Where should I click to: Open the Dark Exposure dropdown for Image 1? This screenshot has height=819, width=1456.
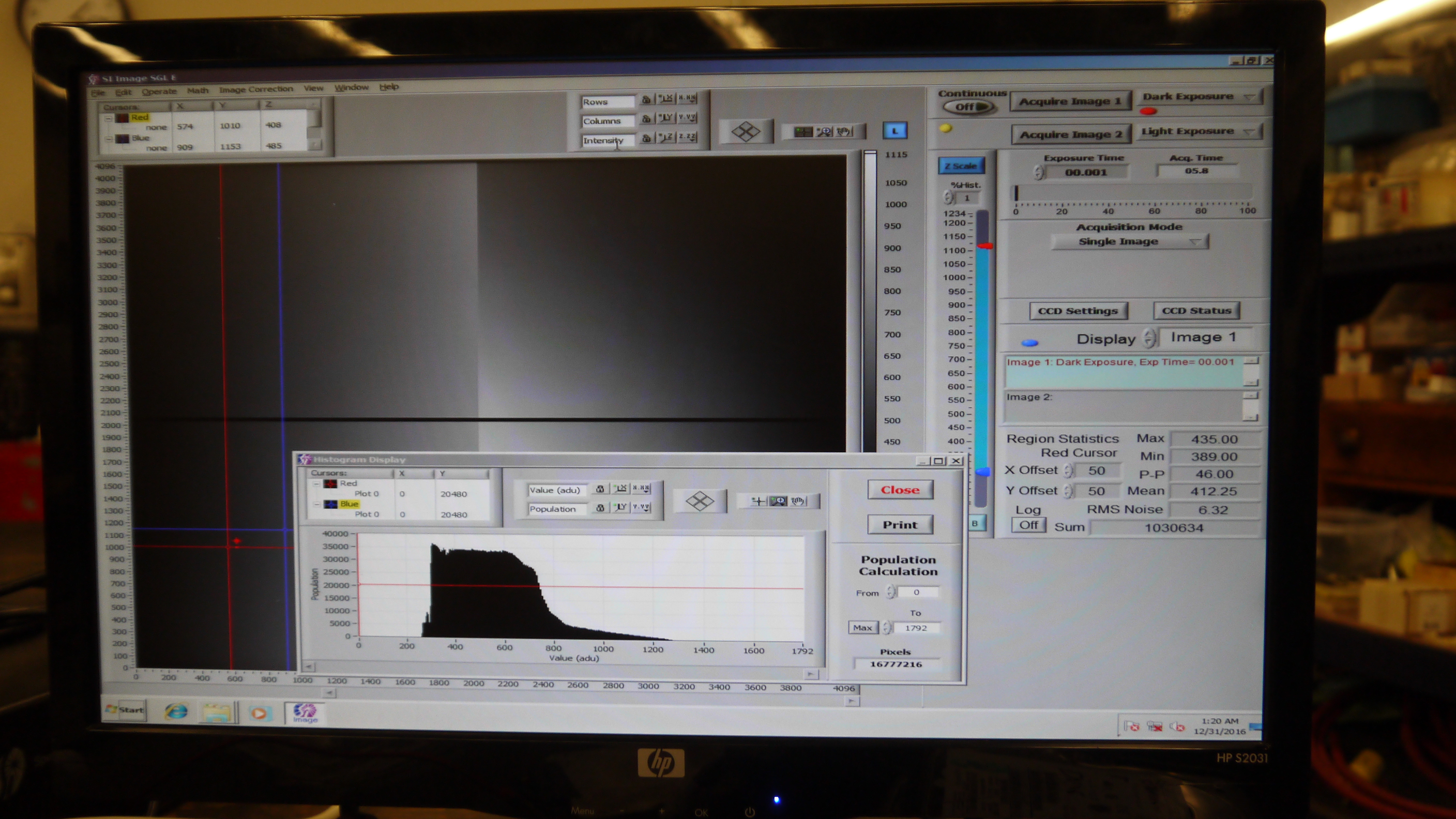(1200, 97)
